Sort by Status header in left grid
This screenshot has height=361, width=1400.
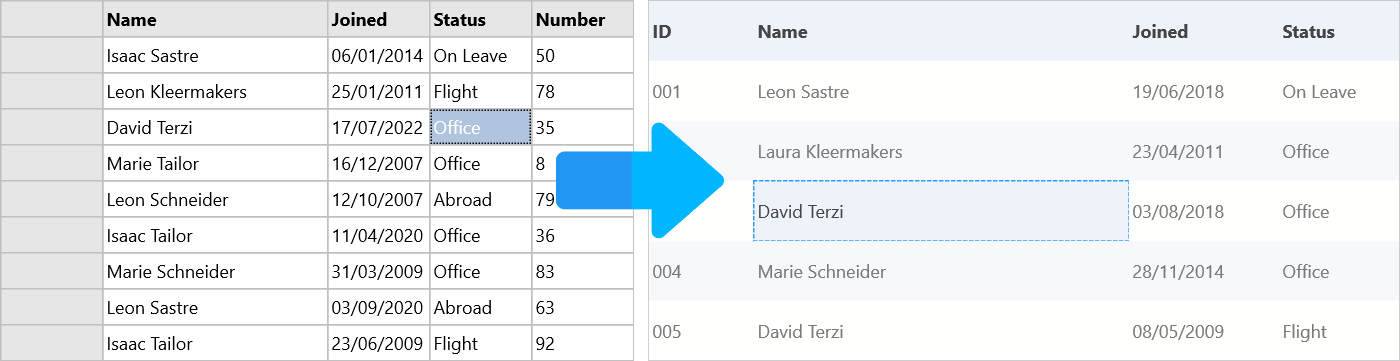point(481,19)
